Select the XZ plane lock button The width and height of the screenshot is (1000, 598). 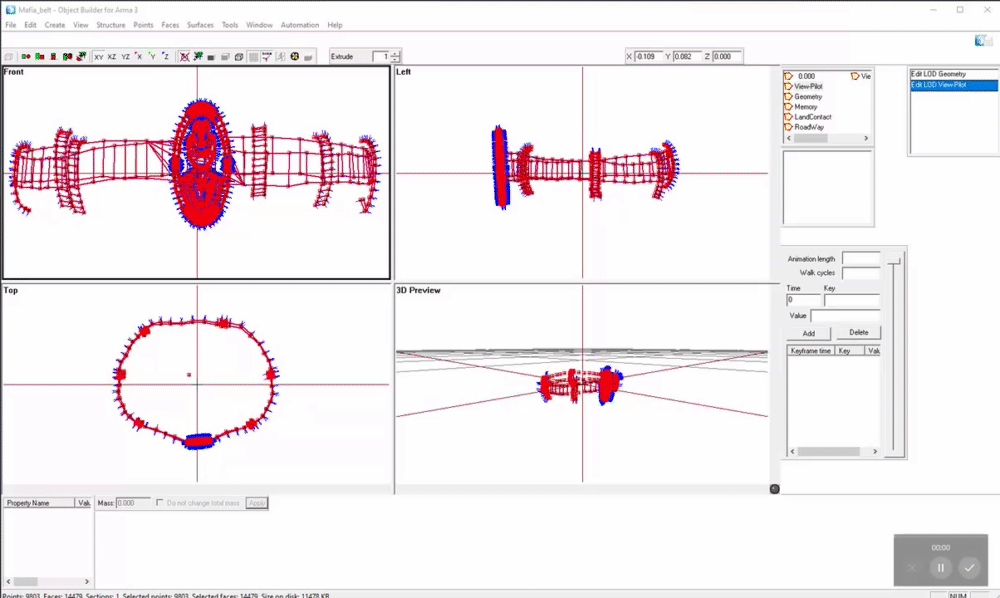pyautogui.click(x=112, y=57)
